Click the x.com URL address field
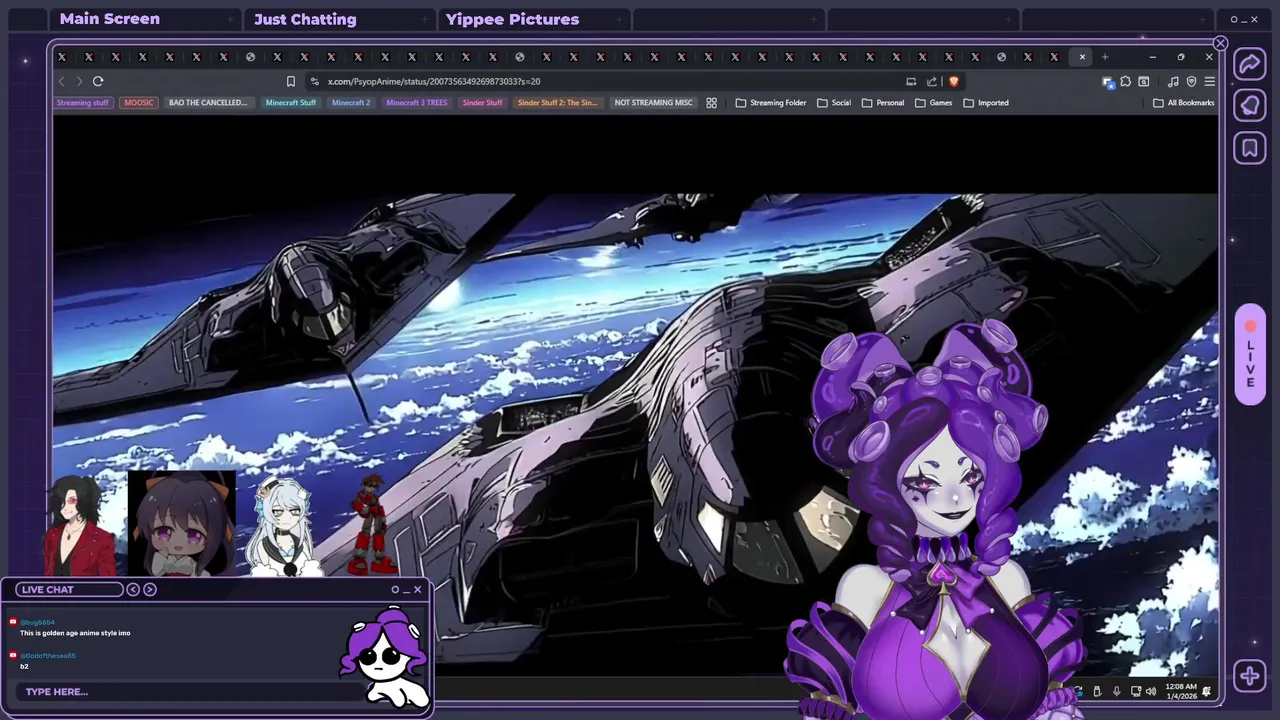The width and height of the screenshot is (1280, 720). (x=434, y=81)
